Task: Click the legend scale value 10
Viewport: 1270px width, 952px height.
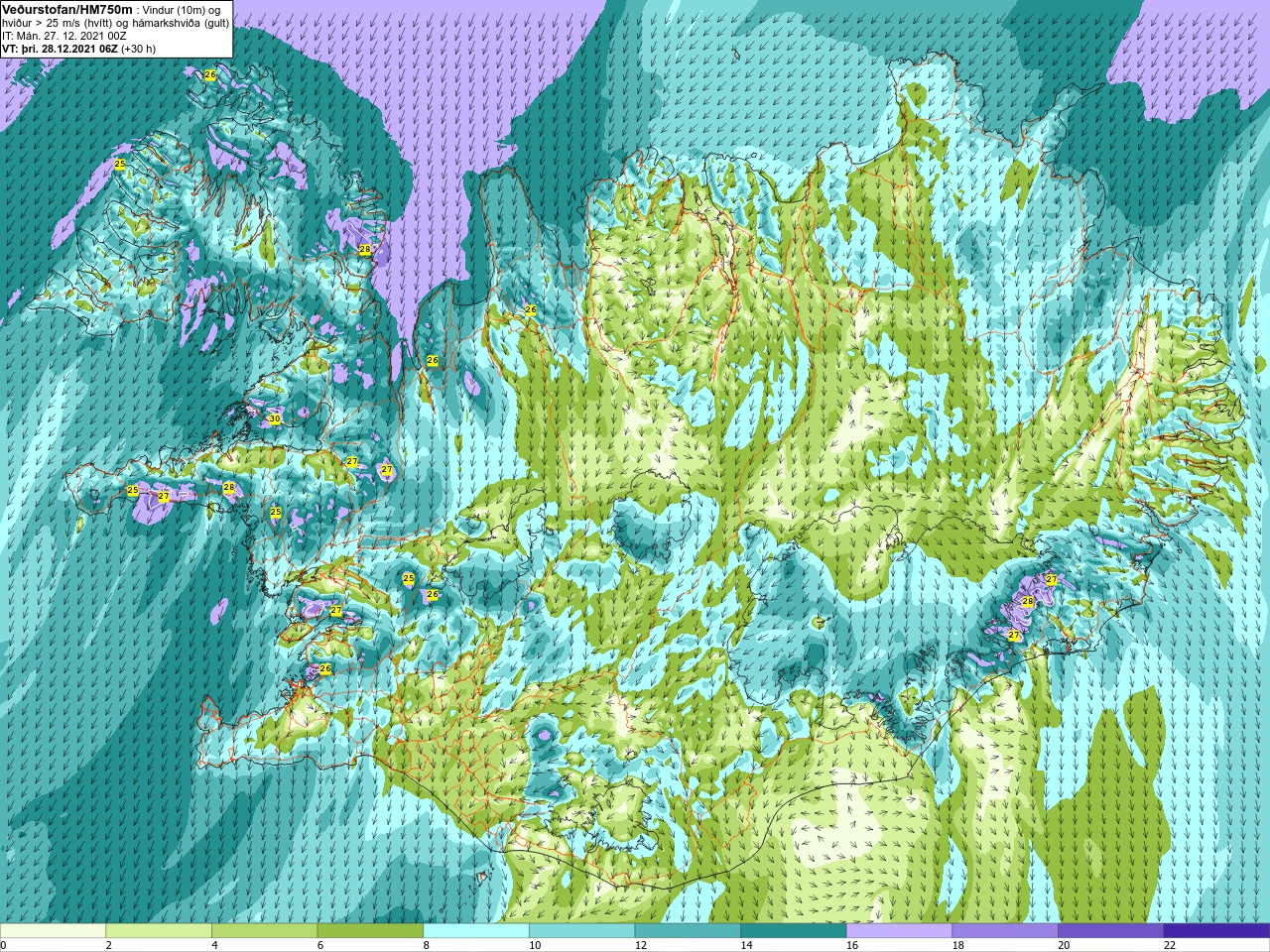Action: point(535,945)
